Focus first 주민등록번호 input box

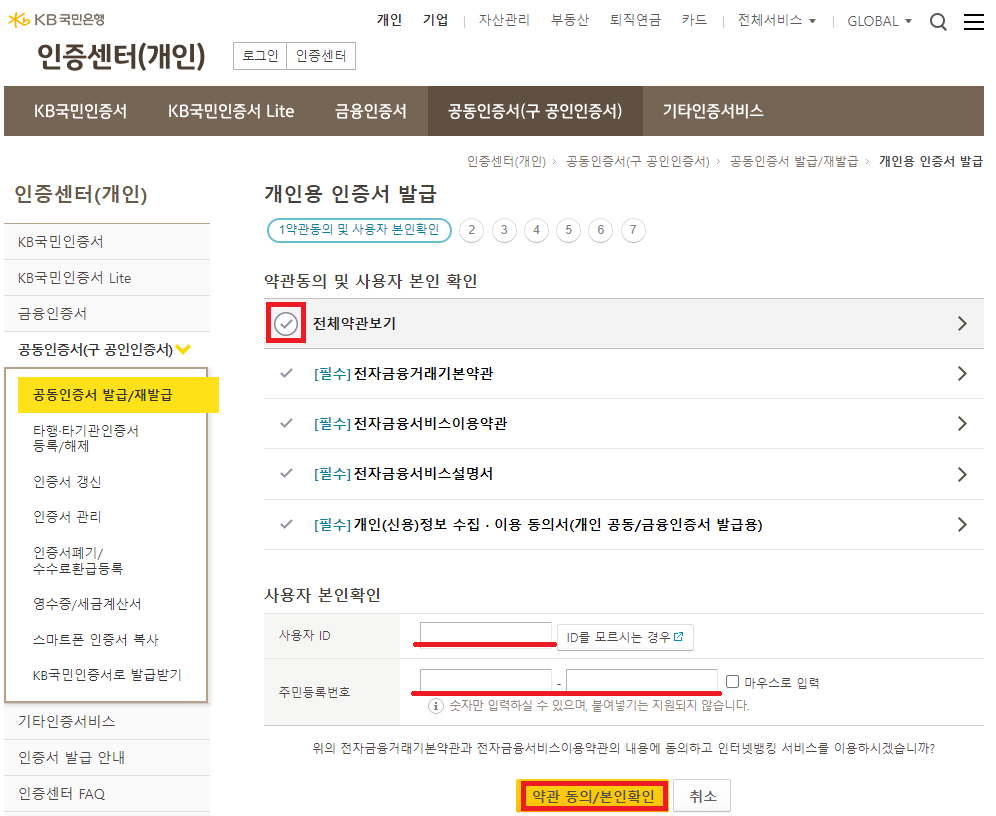(x=485, y=680)
